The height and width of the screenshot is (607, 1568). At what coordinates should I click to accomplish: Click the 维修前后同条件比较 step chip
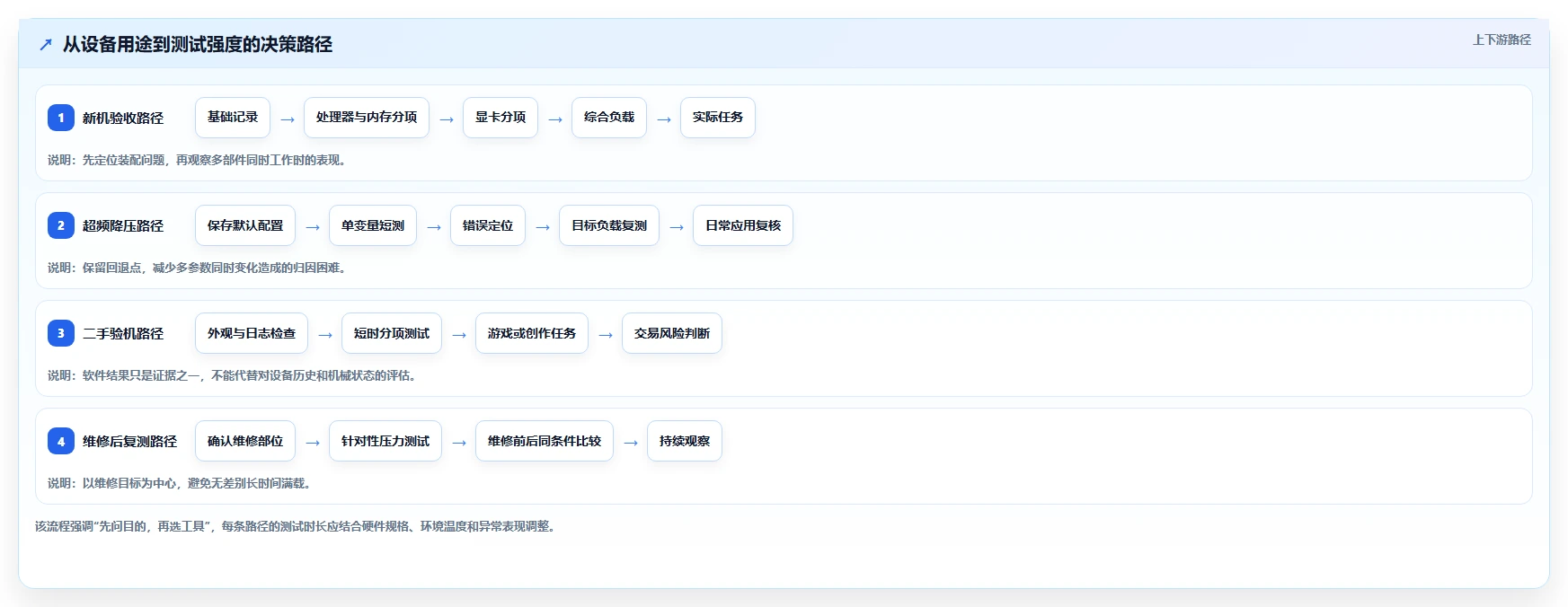[545, 441]
